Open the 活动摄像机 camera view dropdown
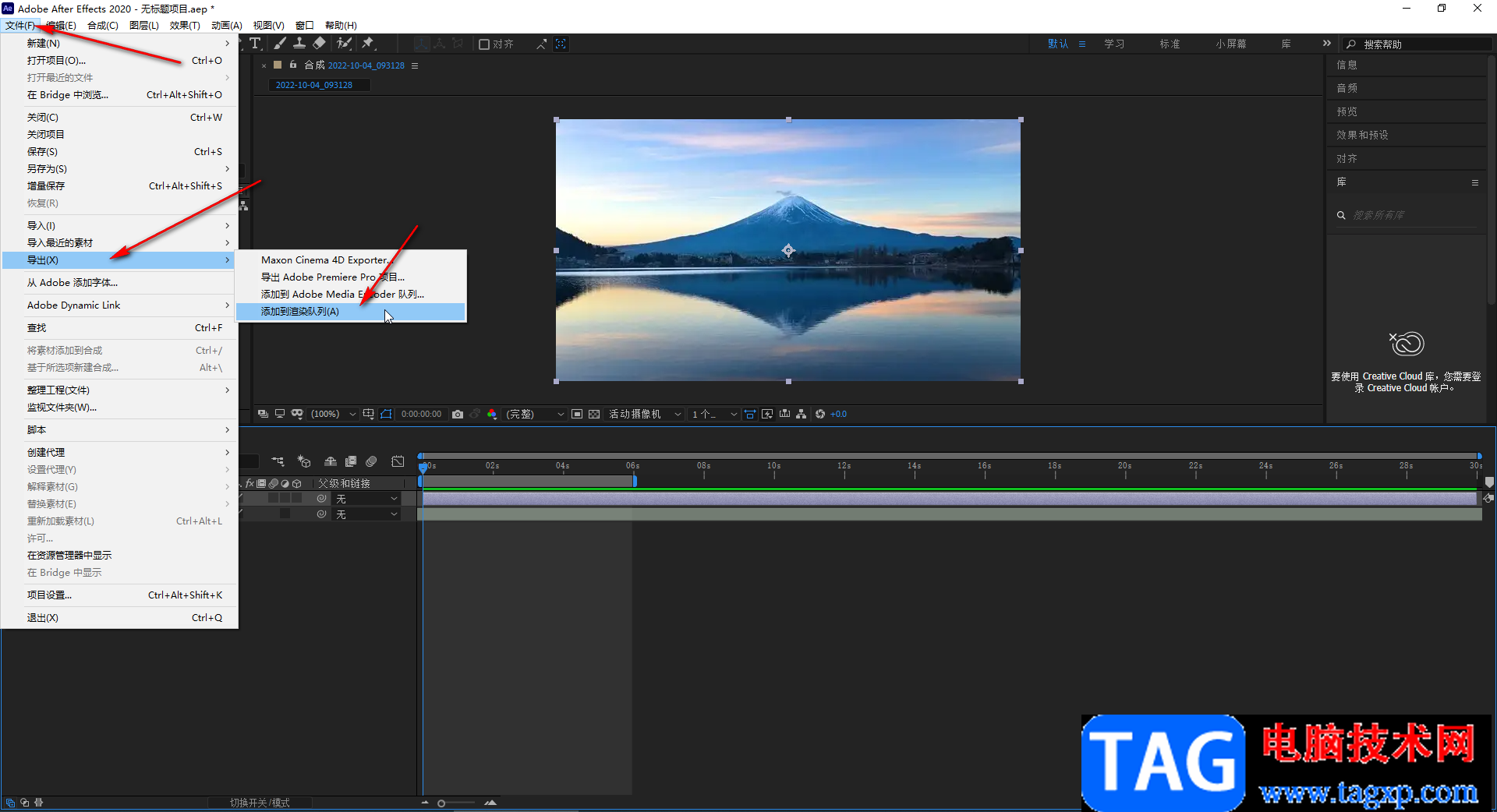This screenshot has width=1497, height=812. (645, 414)
